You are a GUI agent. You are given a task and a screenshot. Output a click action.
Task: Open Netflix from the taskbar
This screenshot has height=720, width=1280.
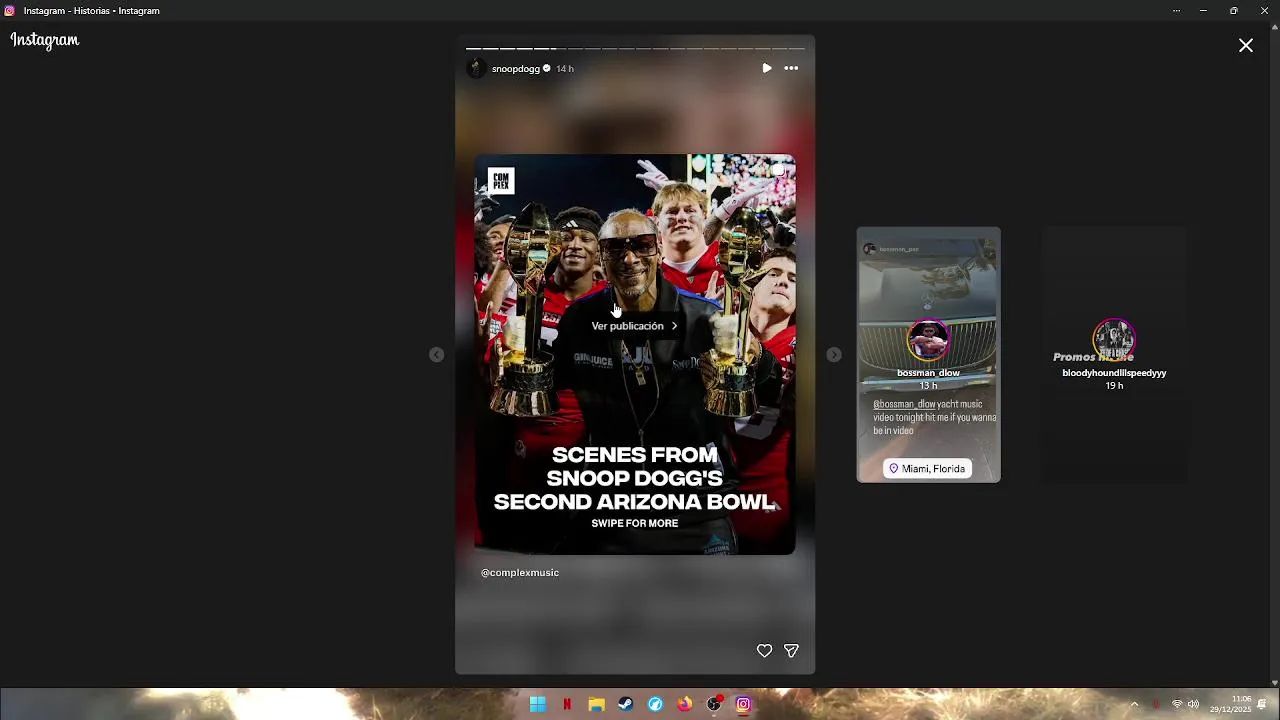click(x=567, y=704)
